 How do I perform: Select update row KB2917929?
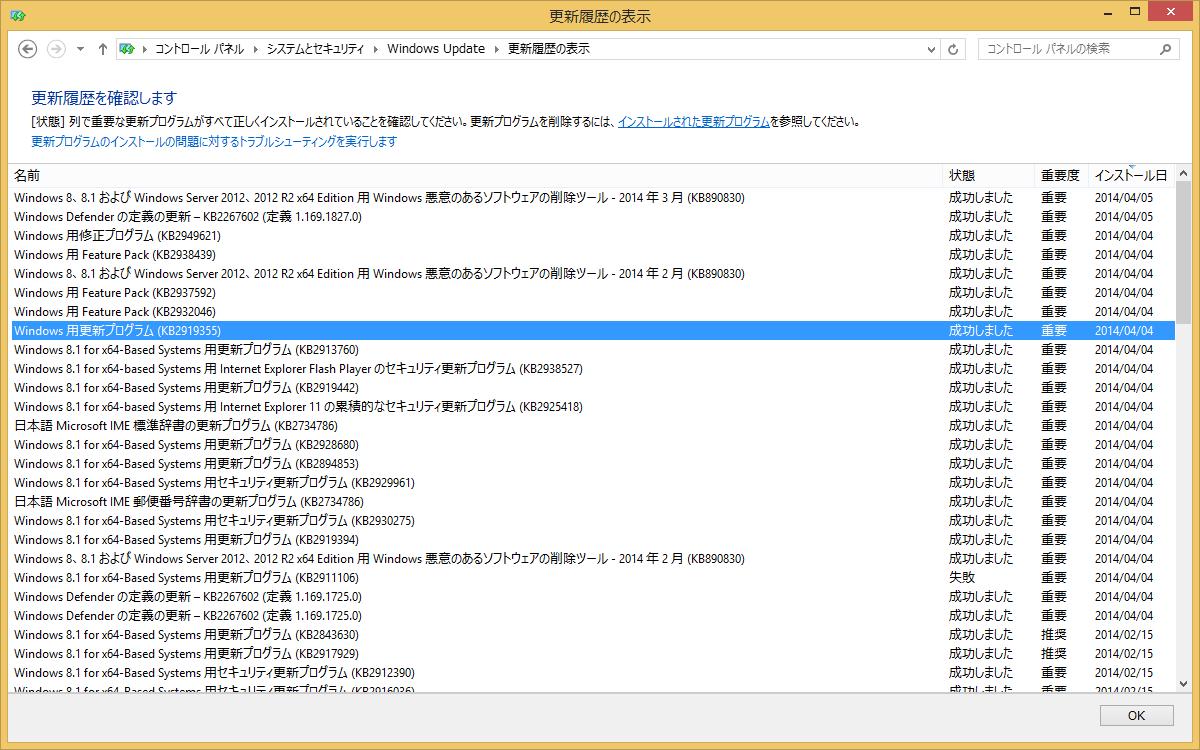click(593, 654)
